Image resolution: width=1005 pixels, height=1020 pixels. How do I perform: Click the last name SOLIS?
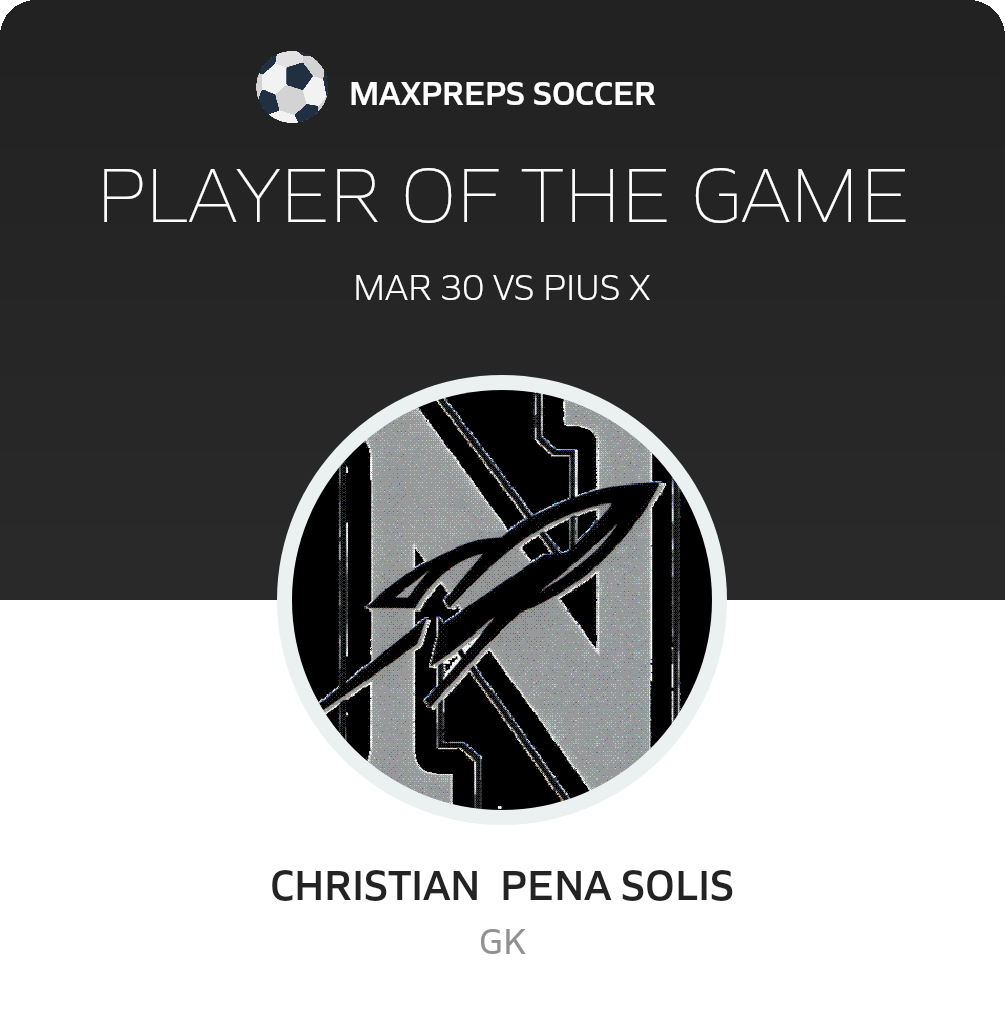pyautogui.click(x=677, y=886)
